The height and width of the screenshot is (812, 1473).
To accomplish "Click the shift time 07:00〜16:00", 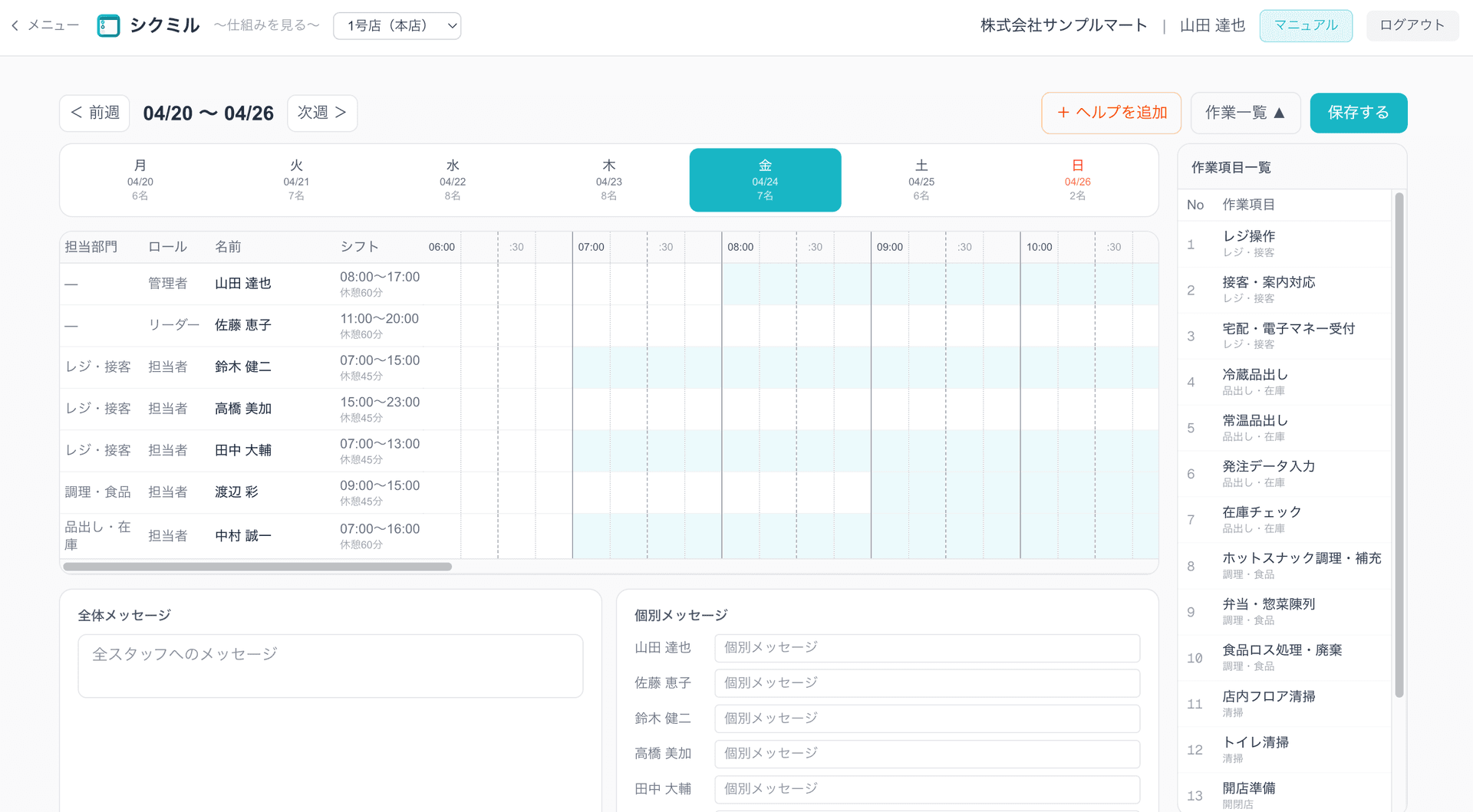I will [x=380, y=529].
